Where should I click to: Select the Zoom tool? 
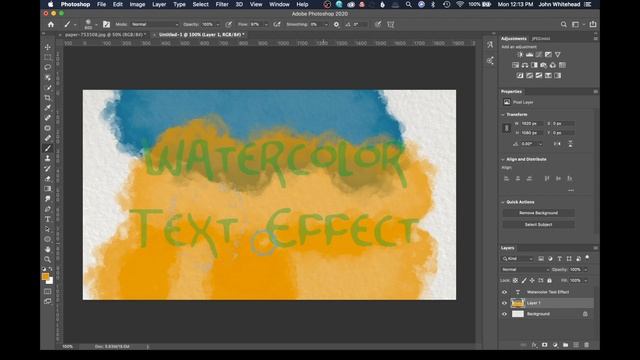[48, 260]
